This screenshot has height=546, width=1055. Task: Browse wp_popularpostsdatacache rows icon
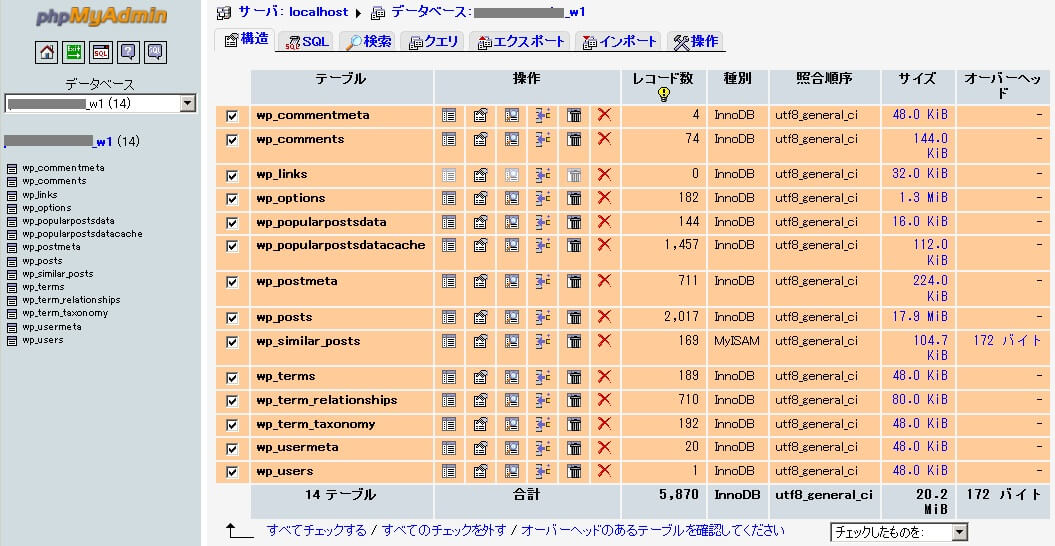point(449,246)
